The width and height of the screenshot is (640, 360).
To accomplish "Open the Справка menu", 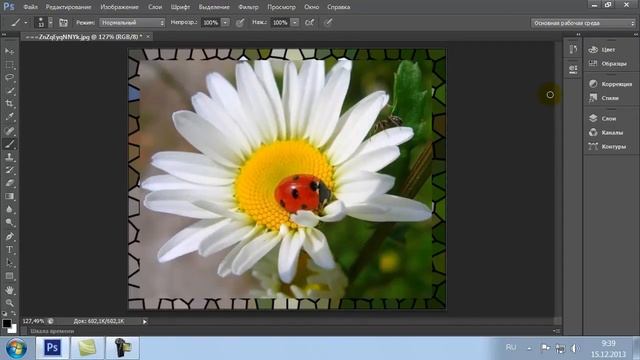I will coord(338,7).
